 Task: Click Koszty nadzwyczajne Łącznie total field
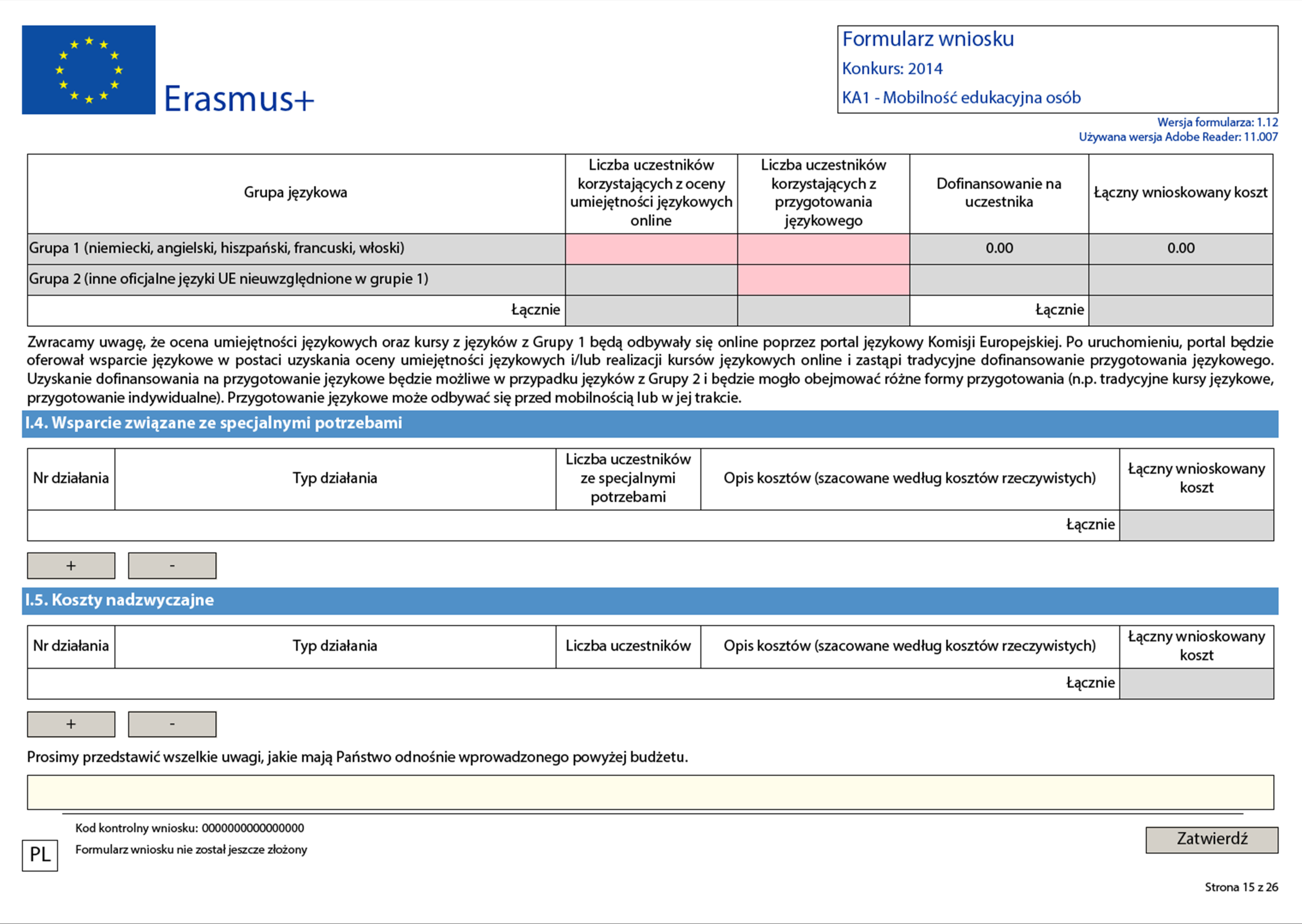[x=1197, y=684]
